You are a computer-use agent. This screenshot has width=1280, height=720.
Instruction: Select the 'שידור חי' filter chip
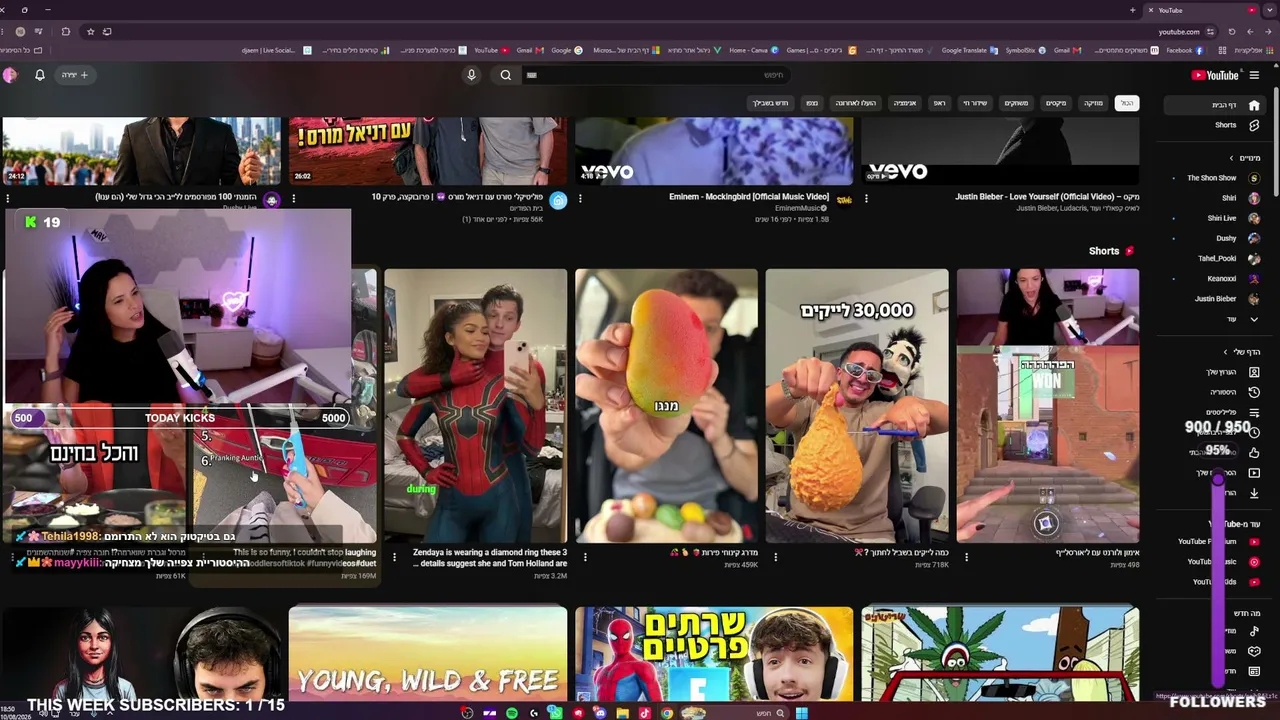click(975, 103)
